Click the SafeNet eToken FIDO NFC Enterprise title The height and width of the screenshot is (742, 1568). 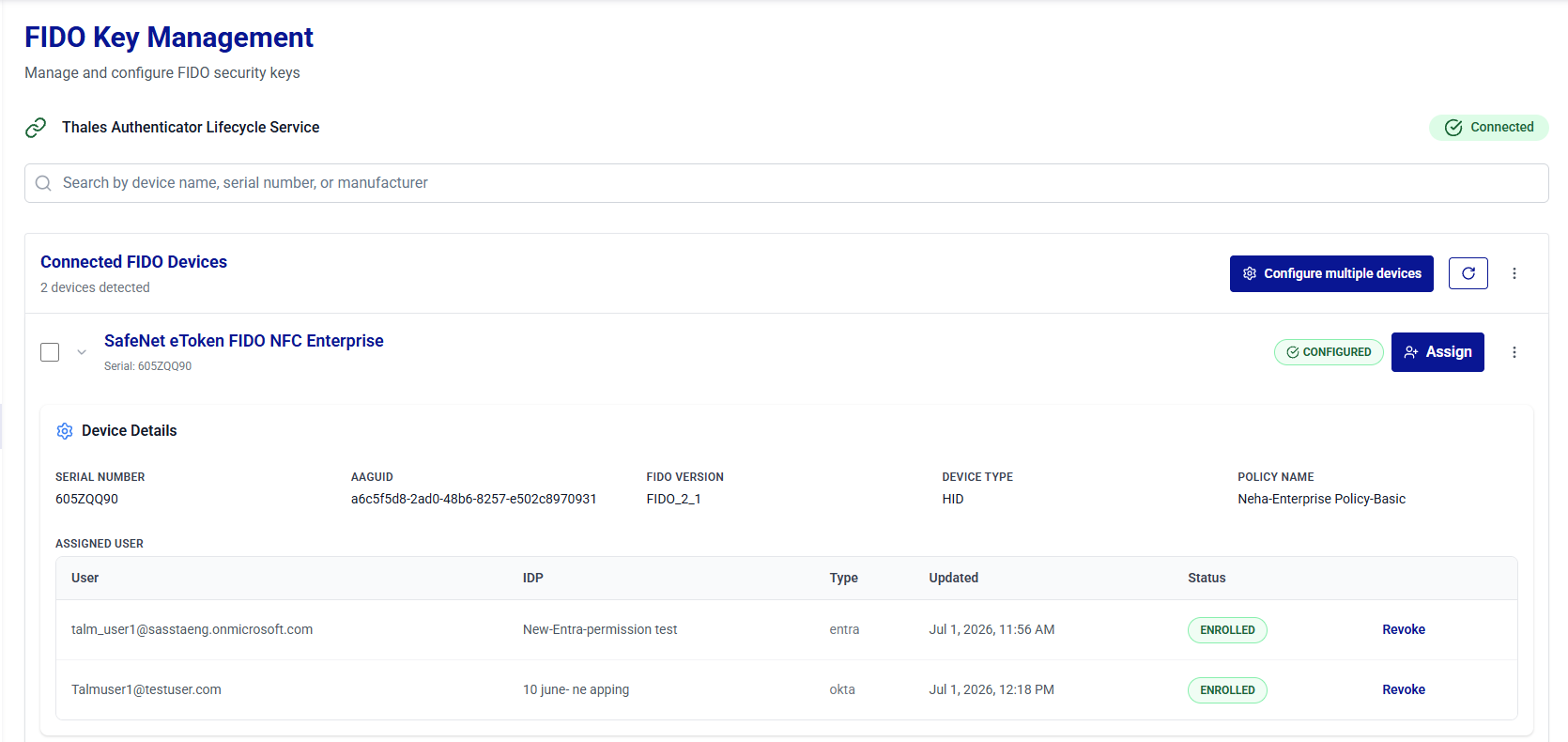pyautogui.click(x=244, y=341)
